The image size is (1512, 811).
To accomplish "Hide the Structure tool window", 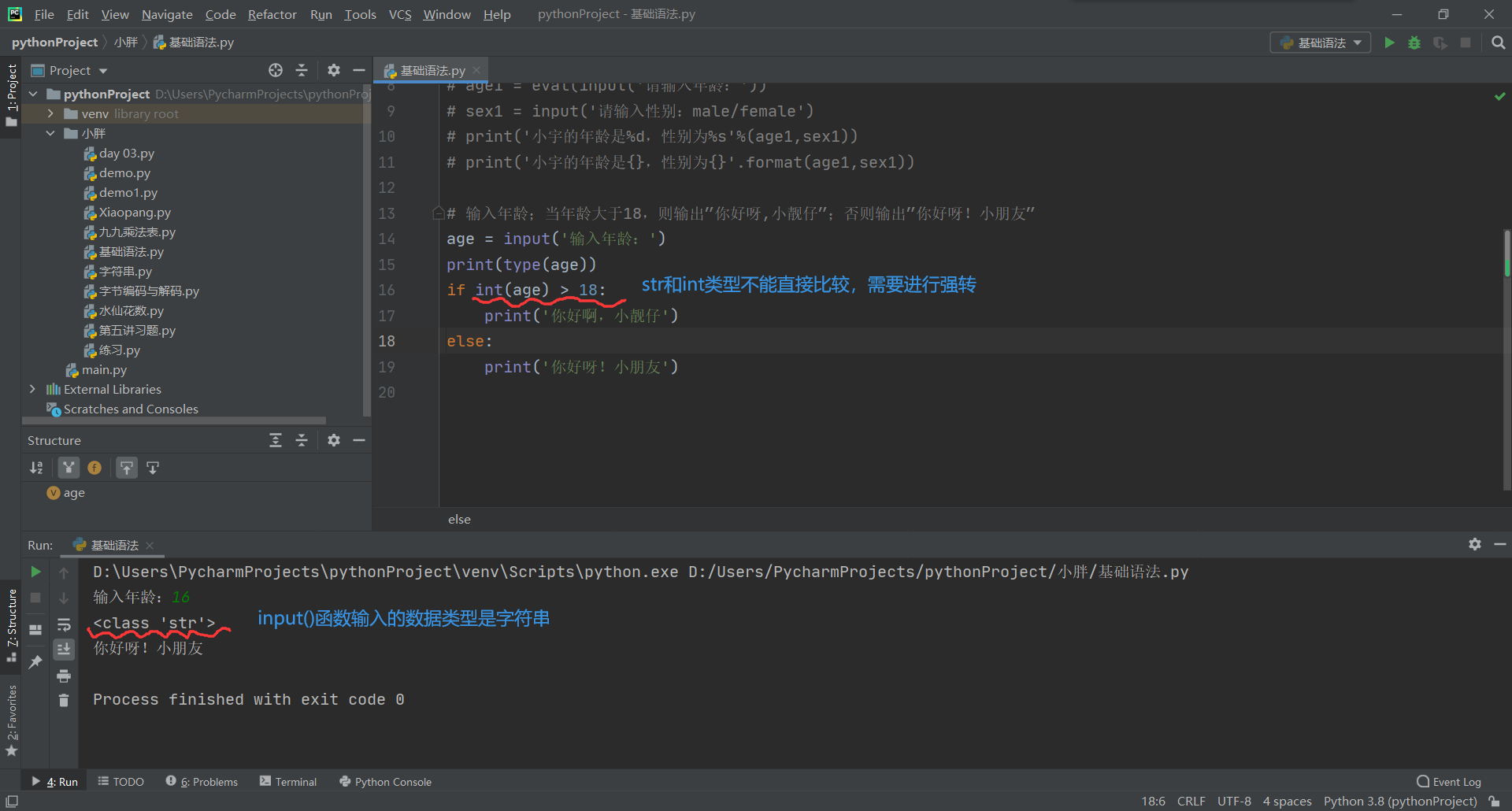I will pyautogui.click(x=359, y=440).
